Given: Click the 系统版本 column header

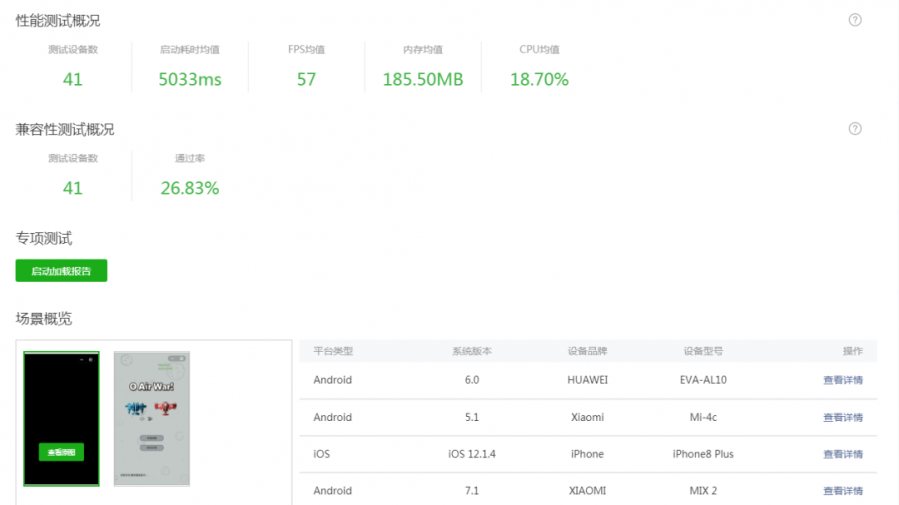Looking at the screenshot, I should (x=472, y=351).
